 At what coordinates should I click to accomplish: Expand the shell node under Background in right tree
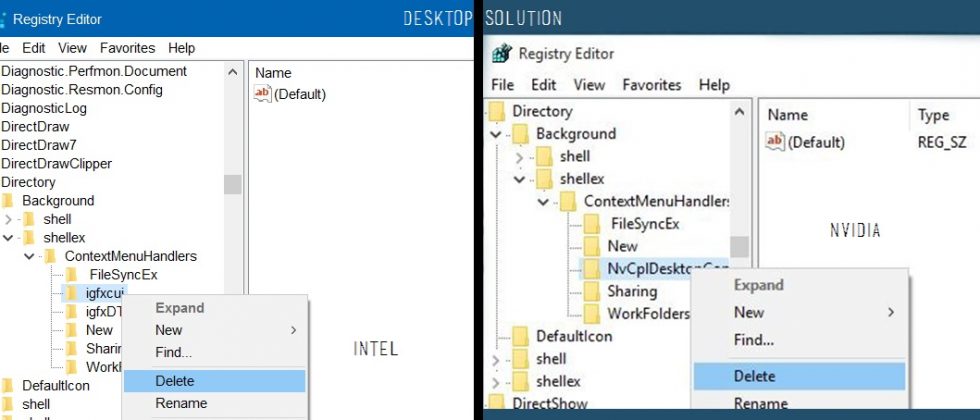(519, 157)
